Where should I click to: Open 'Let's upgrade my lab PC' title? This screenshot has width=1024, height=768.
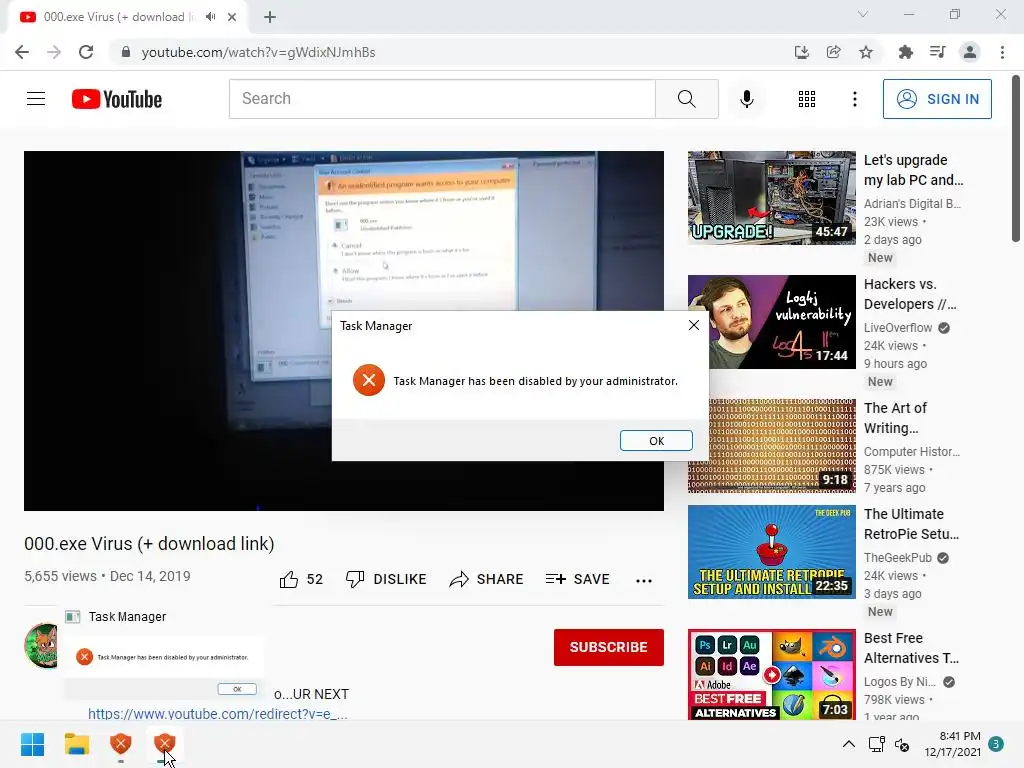[913, 170]
